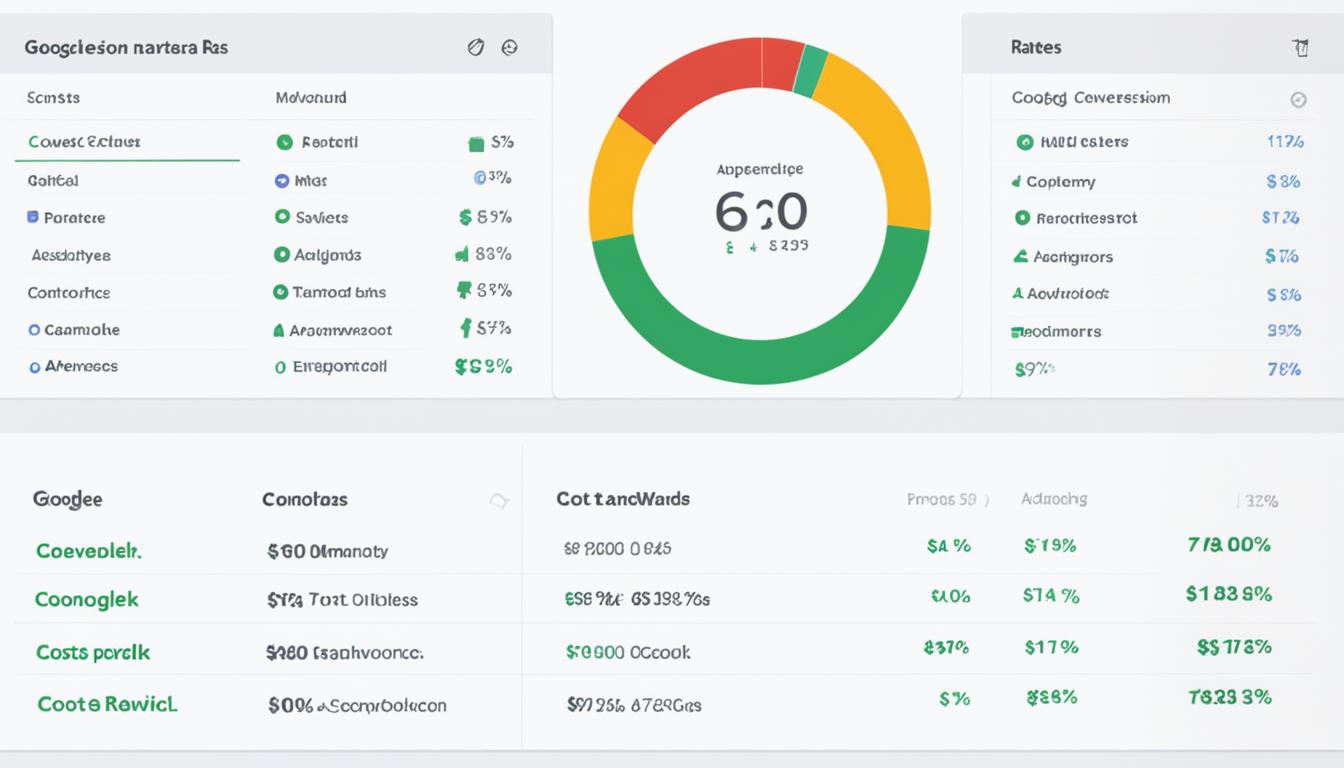Expand the Coobg Ceweression section with its circle icon
This screenshot has width=1344, height=768.
click(1298, 99)
